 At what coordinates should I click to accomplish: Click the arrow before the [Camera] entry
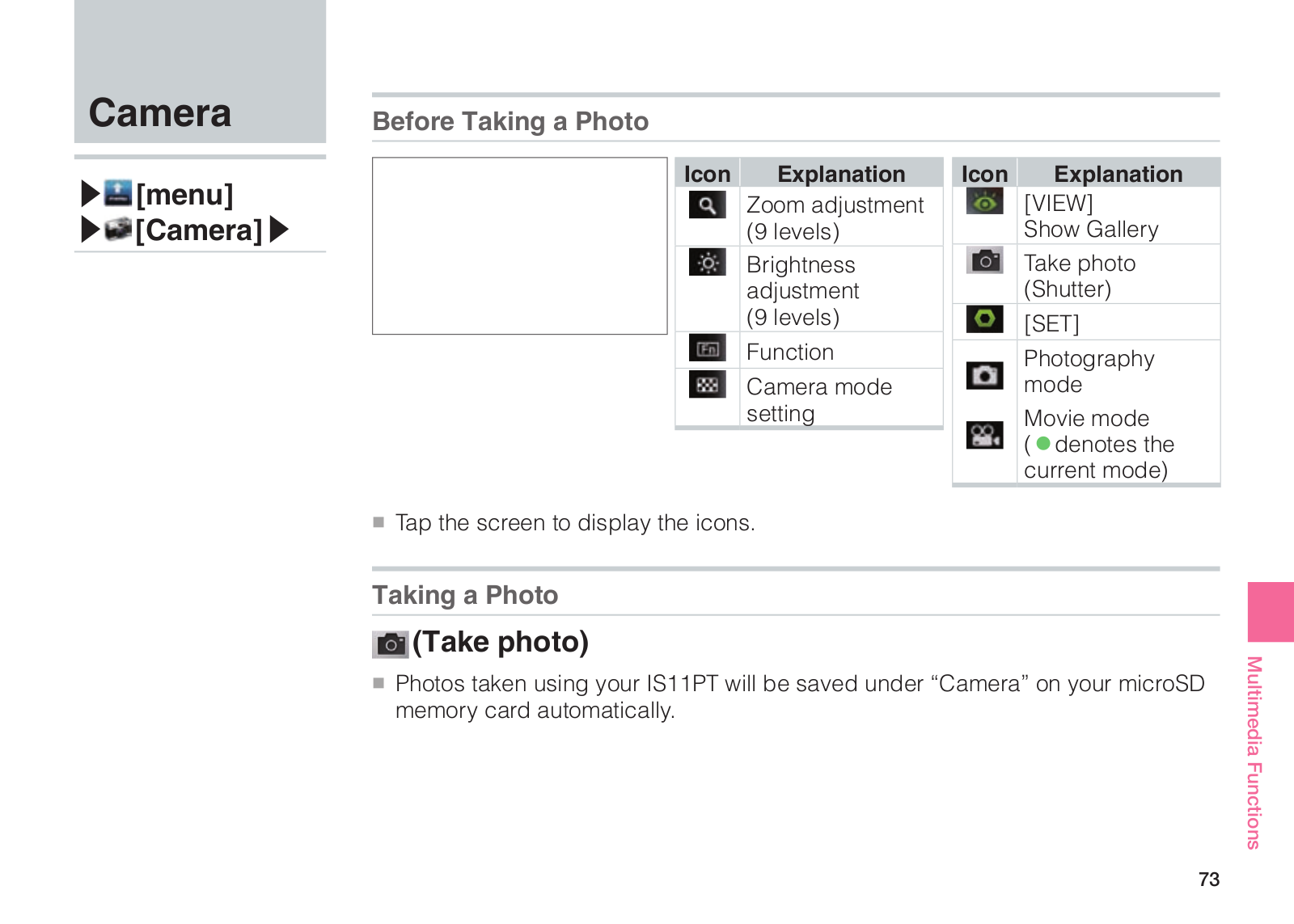click(x=91, y=230)
